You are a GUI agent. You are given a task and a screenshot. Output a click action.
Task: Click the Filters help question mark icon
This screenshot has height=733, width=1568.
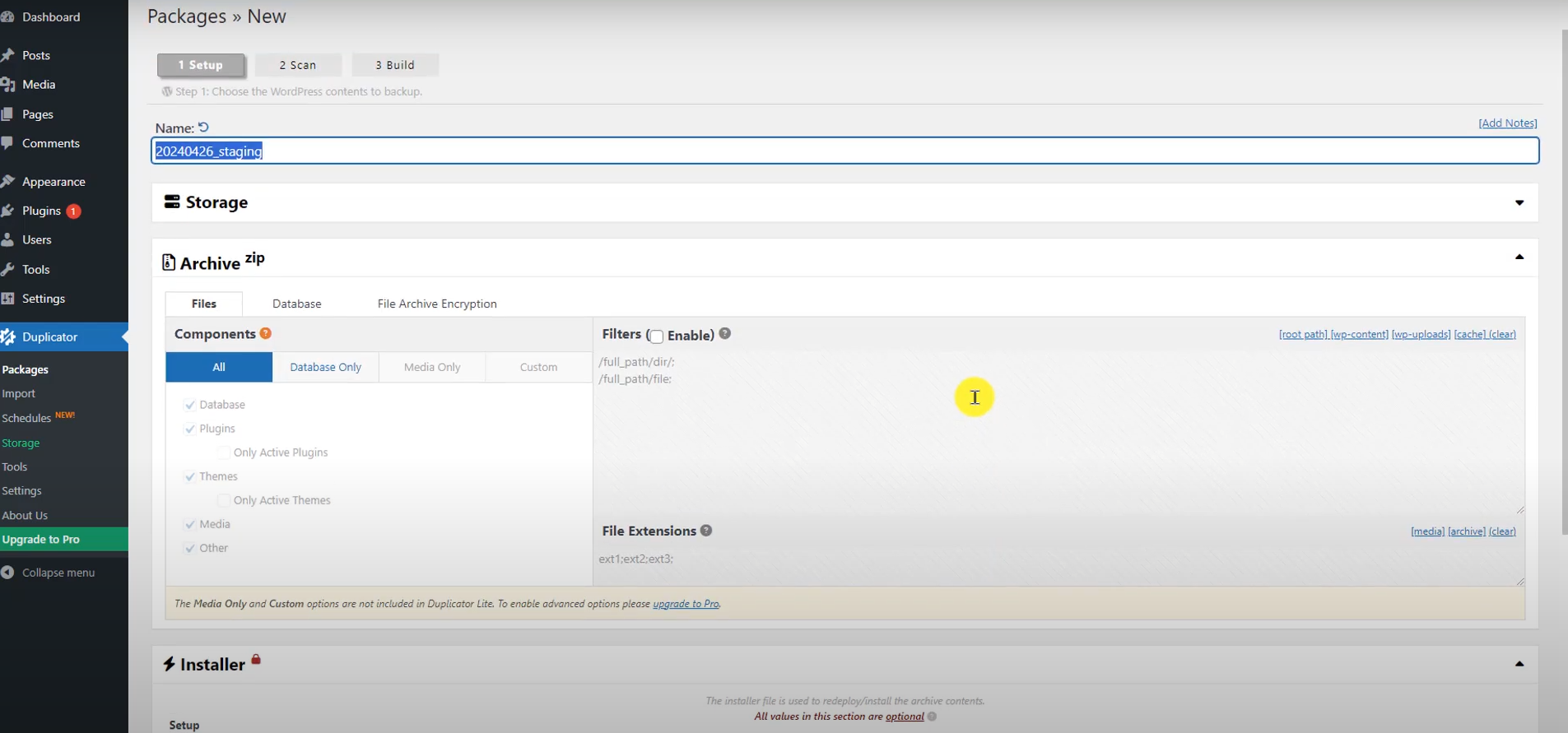[724, 334]
